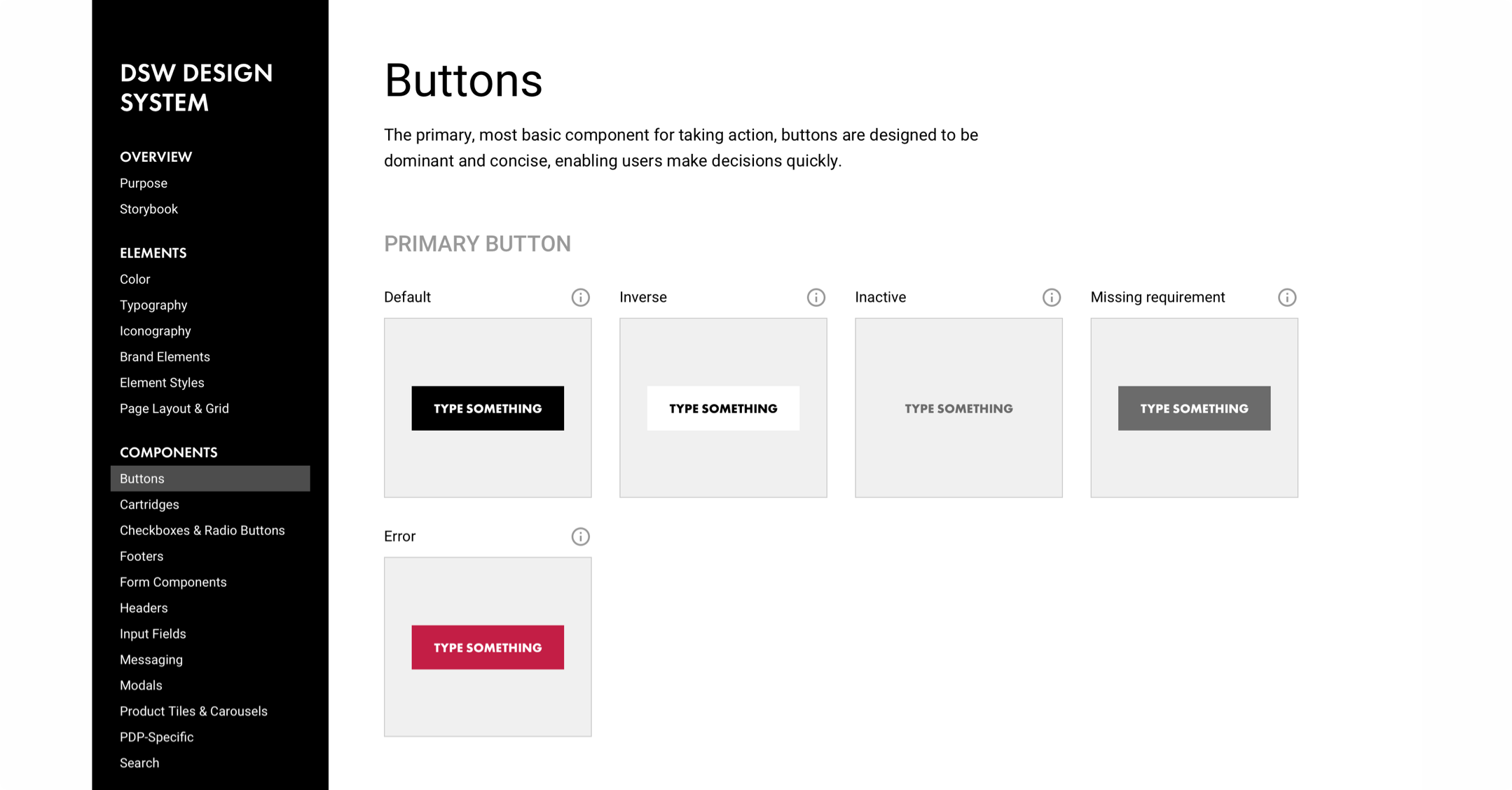The width and height of the screenshot is (1512, 790).
Task: Select Element Styles in sidebar
Action: (x=162, y=383)
